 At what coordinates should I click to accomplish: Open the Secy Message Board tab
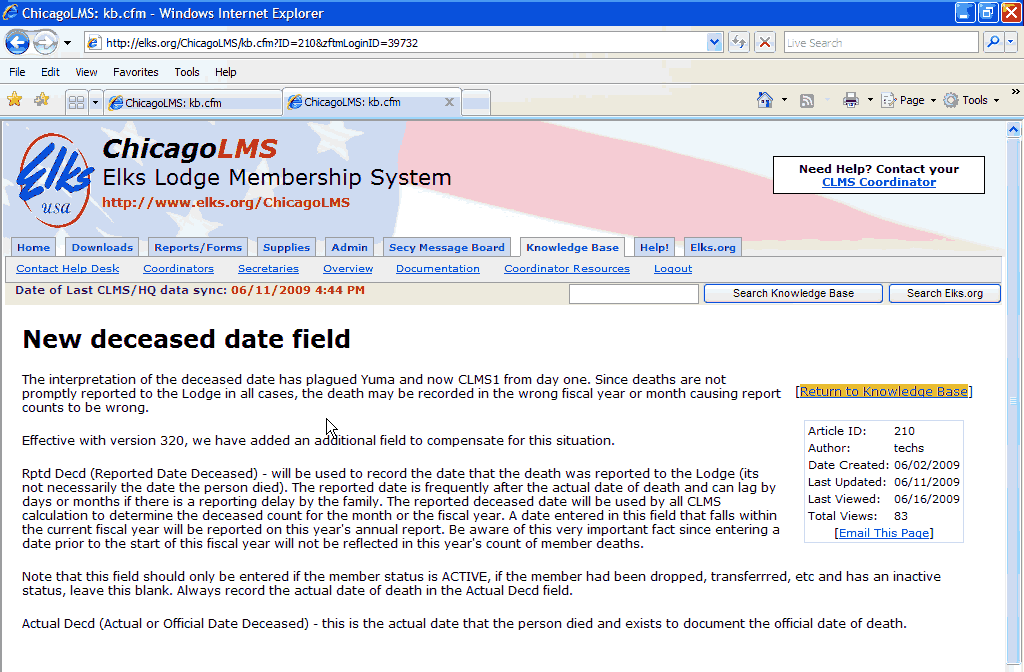[446, 248]
